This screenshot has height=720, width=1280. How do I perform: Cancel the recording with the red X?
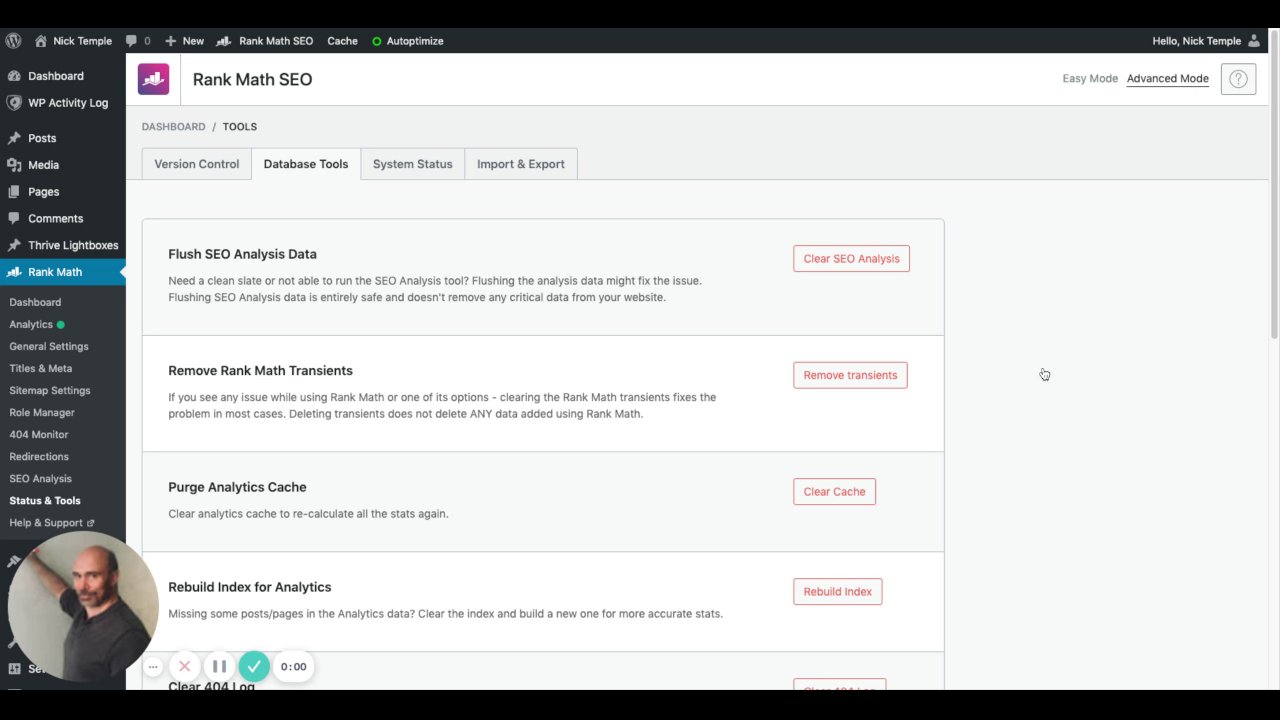click(x=184, y=666)
